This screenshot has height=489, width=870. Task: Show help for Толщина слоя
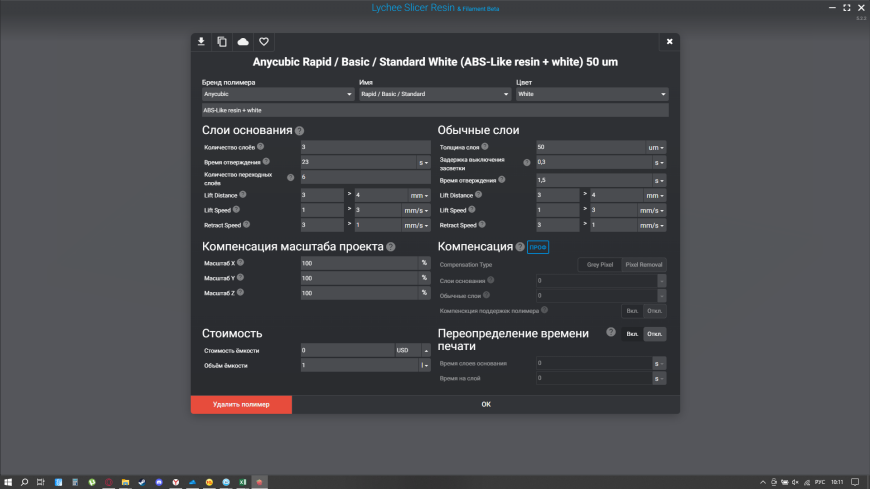click(x=485, y=147)
